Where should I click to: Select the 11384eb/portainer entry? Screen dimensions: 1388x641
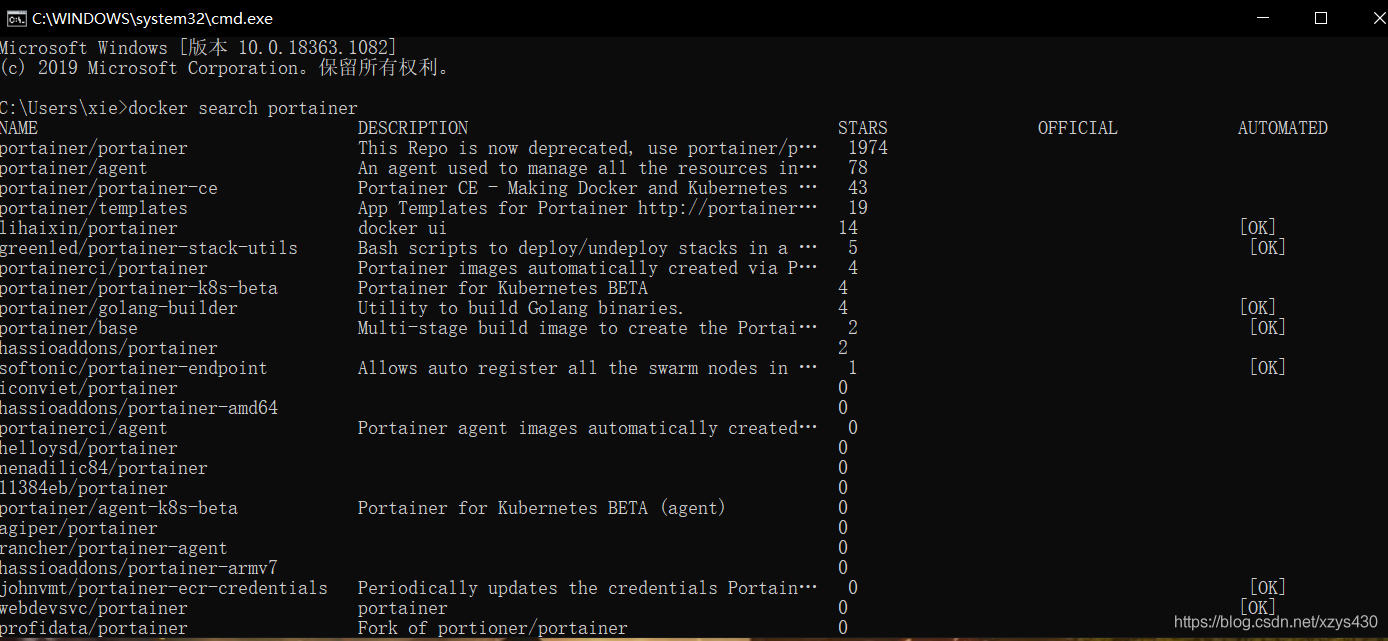coord(84,488)
